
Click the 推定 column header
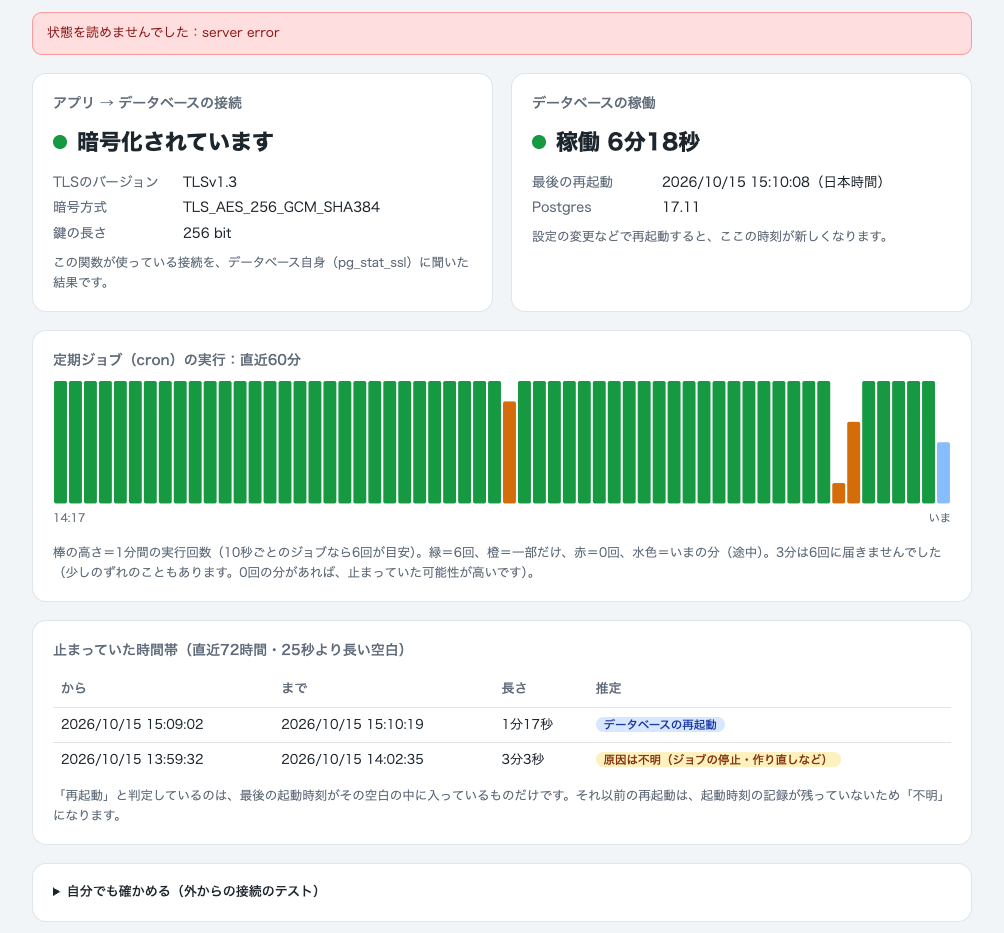[608, 688]
